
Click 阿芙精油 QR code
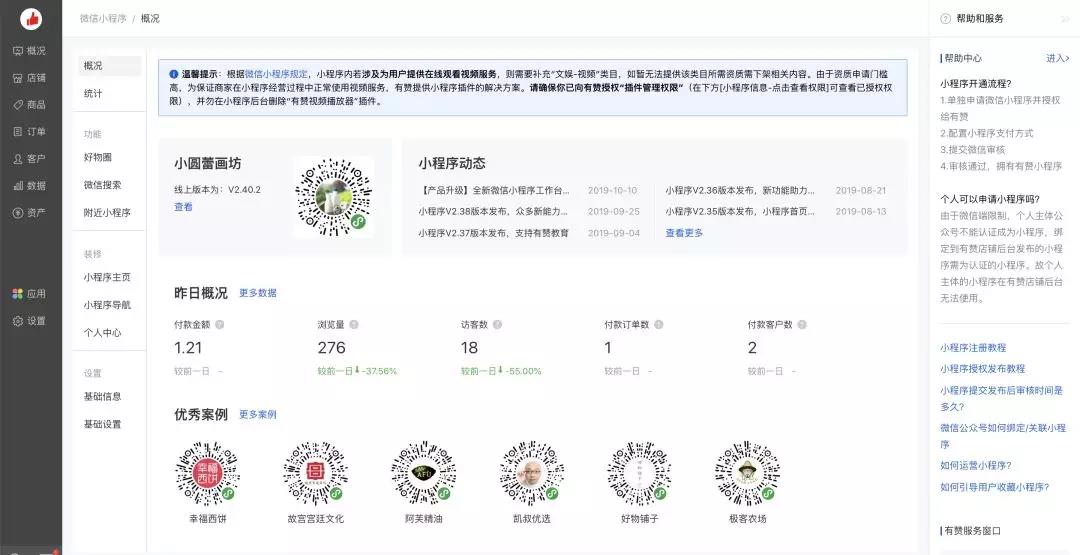coord(424,474)
